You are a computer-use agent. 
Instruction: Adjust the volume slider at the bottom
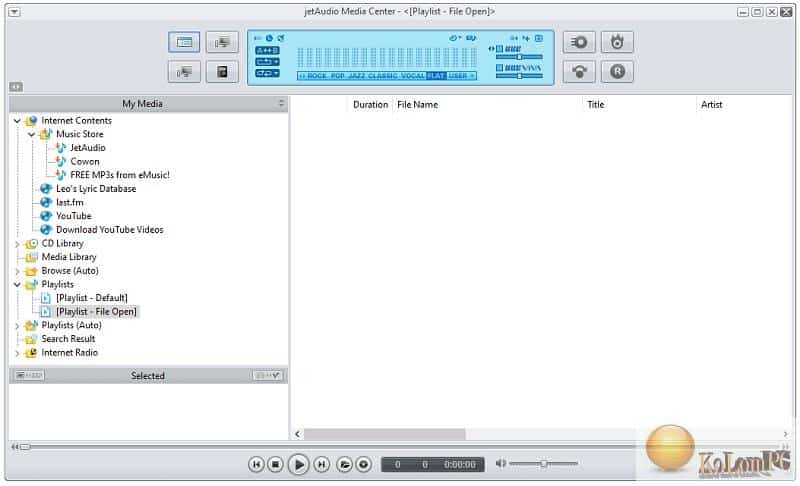(x=544, y=464)
